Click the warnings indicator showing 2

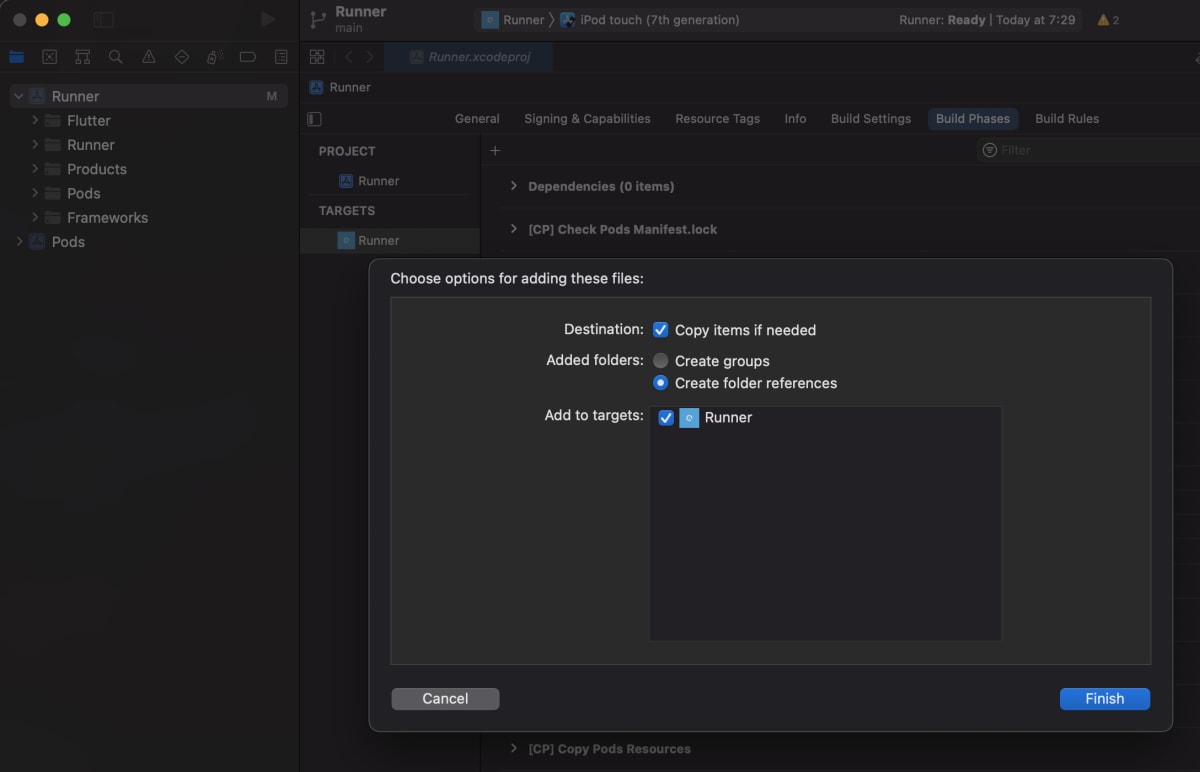click(1108, 20)
